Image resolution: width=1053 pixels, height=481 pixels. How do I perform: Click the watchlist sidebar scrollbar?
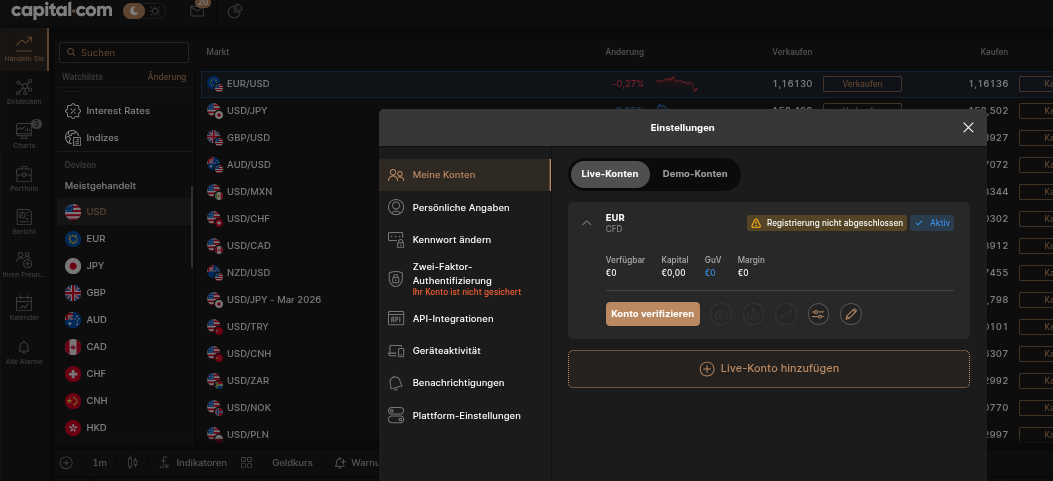tap(192, 226)
